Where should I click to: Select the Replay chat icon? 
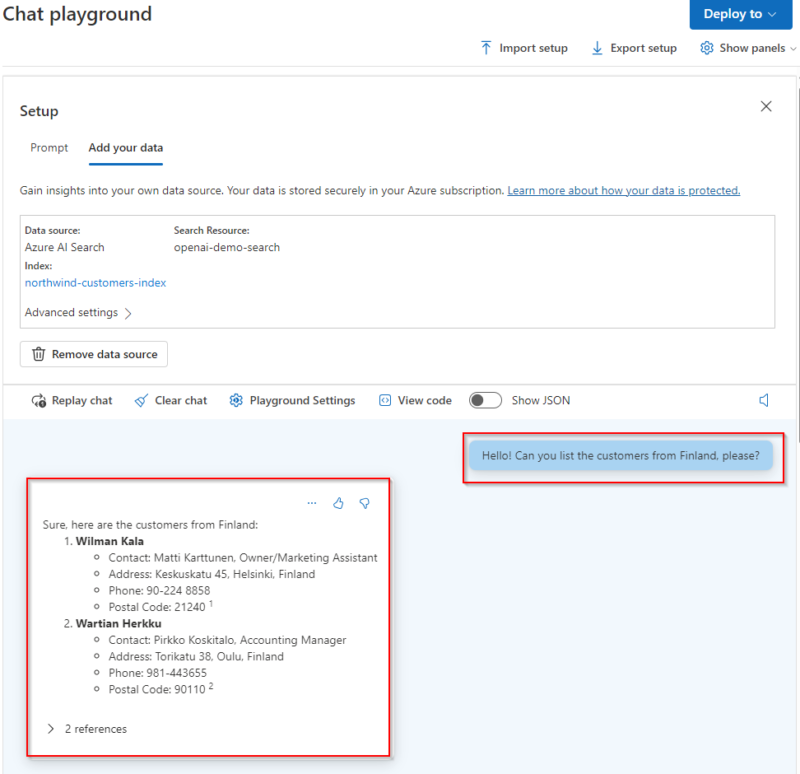[38, 400]
